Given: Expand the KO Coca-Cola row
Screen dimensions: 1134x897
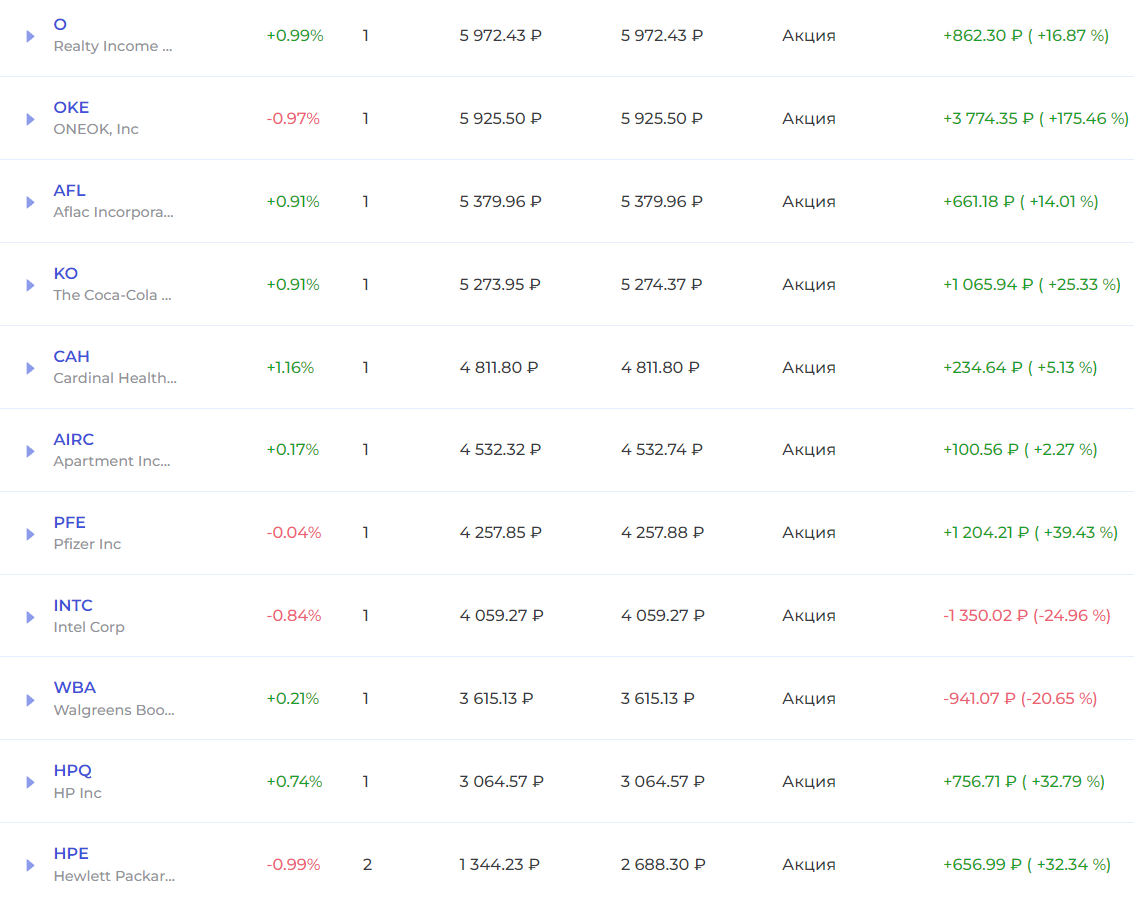Looking at the screenshot, I should click(30, 285).
